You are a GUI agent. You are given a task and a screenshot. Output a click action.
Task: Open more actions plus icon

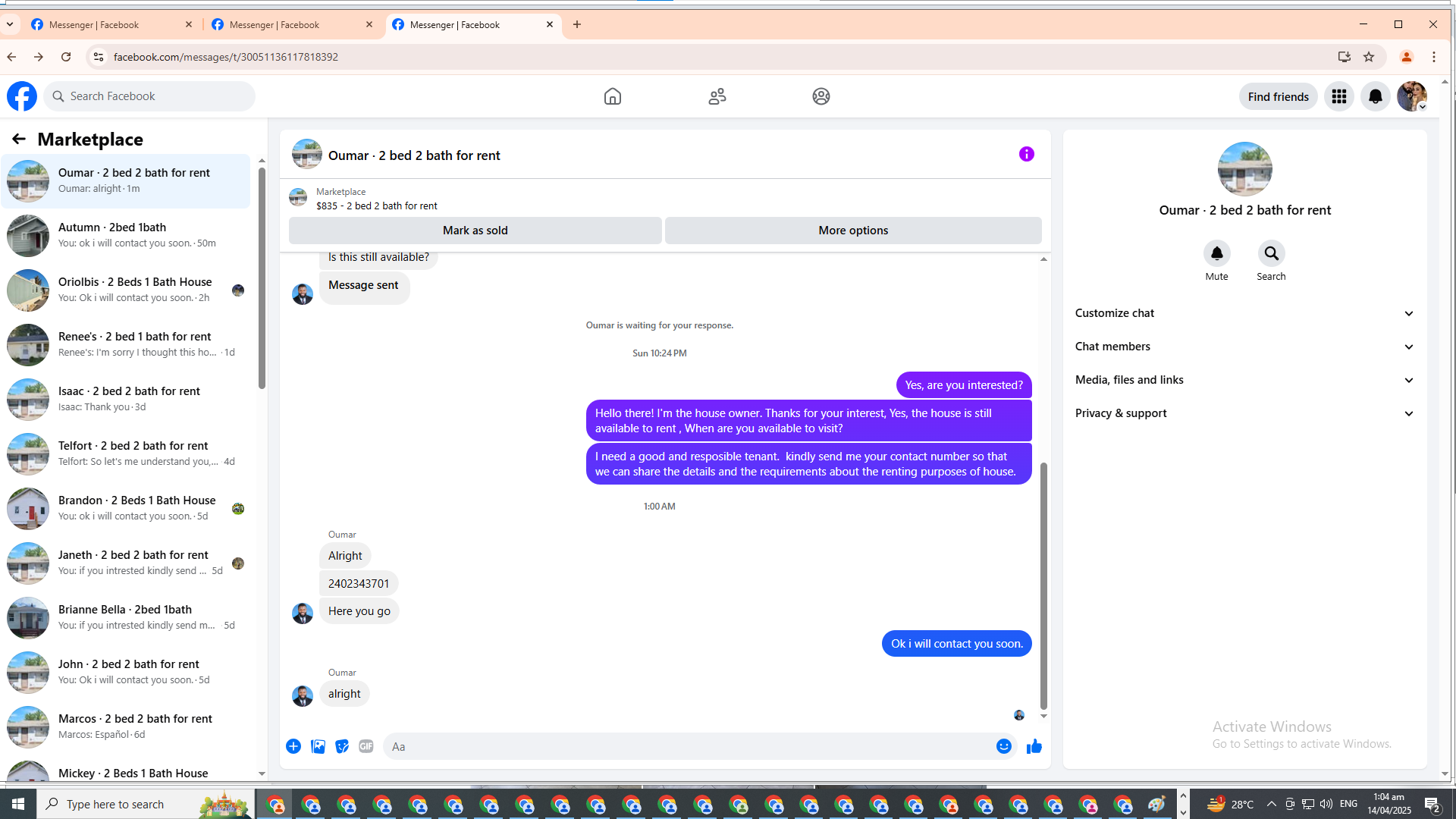pyautogui.click(x=293, y=746)
